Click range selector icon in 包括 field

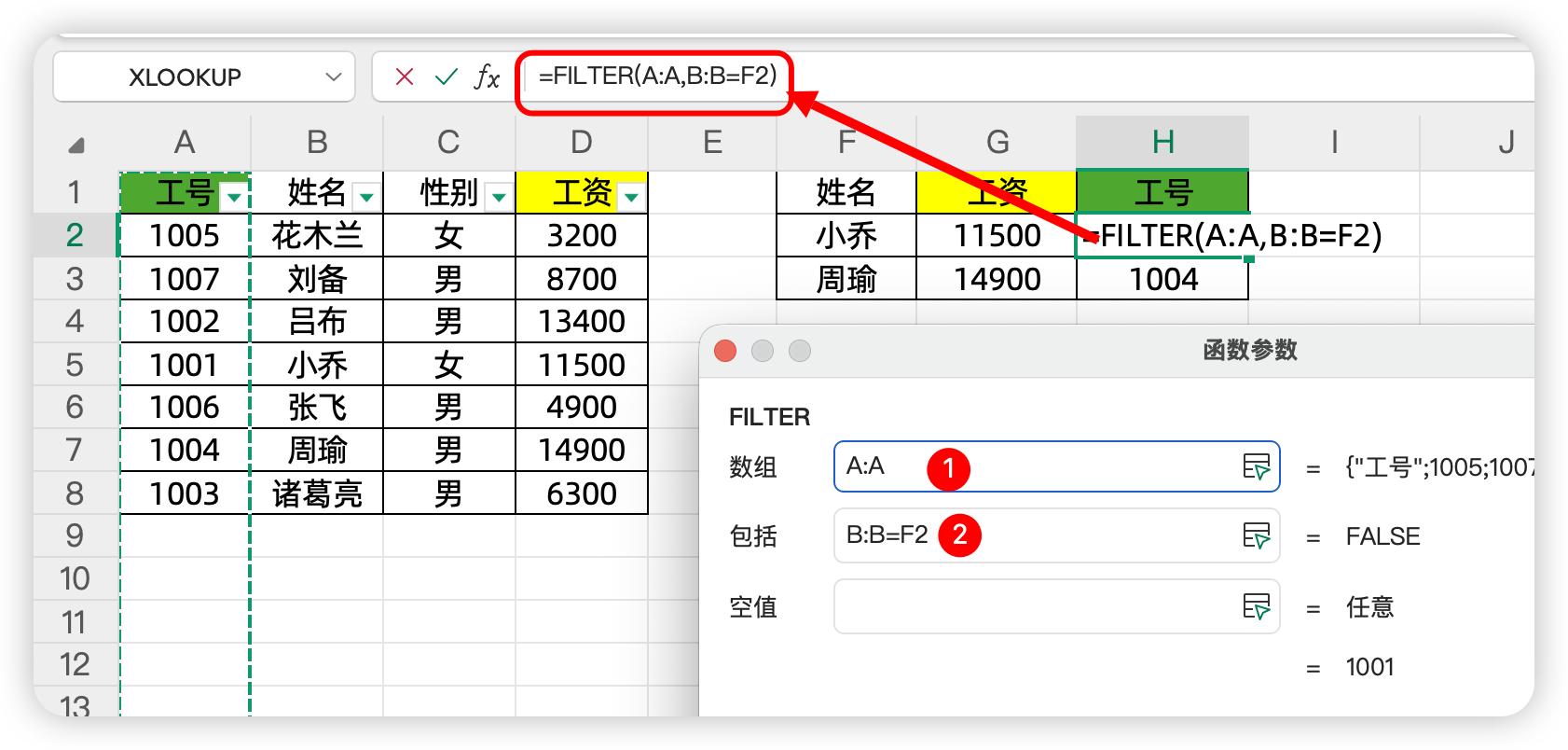click(1256, 535)
